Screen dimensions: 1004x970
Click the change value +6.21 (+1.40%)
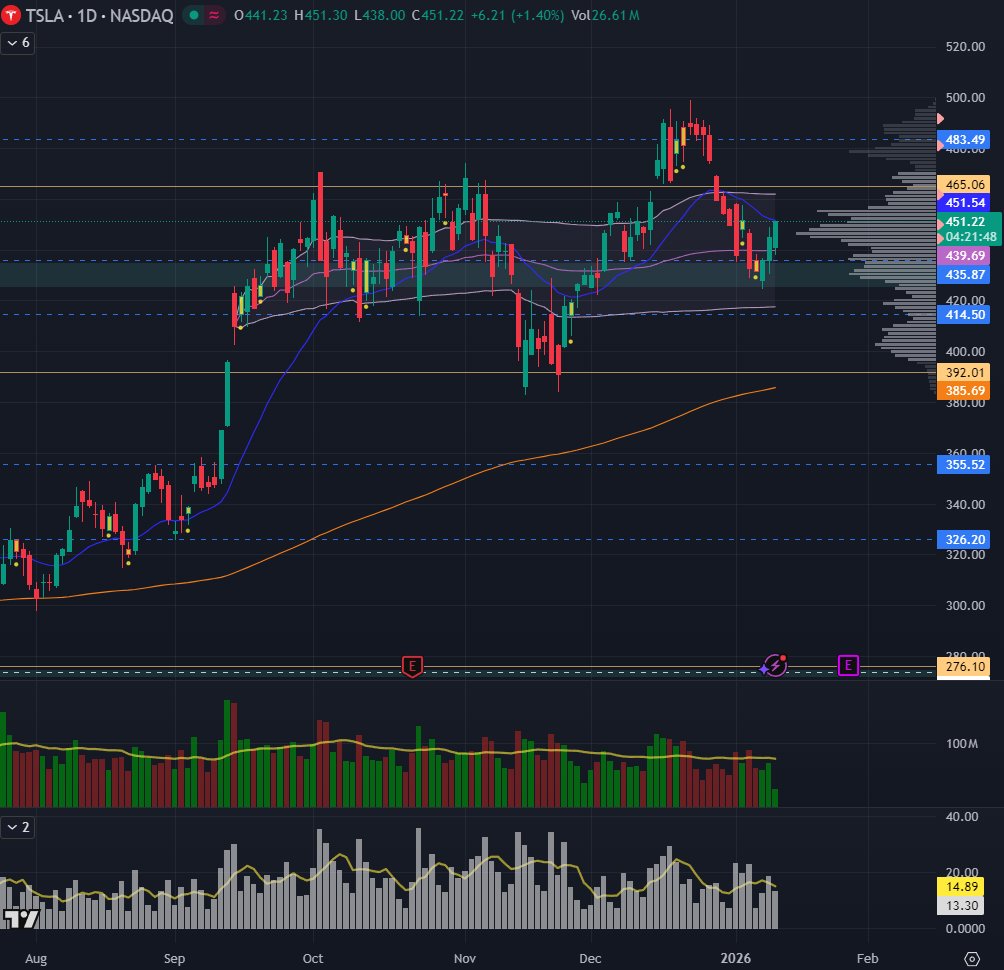517,15
